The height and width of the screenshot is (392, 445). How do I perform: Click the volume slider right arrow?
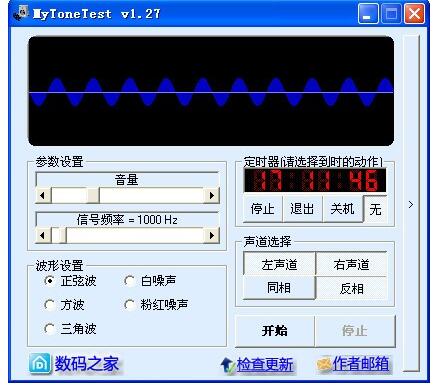click(x=211, y=195)
